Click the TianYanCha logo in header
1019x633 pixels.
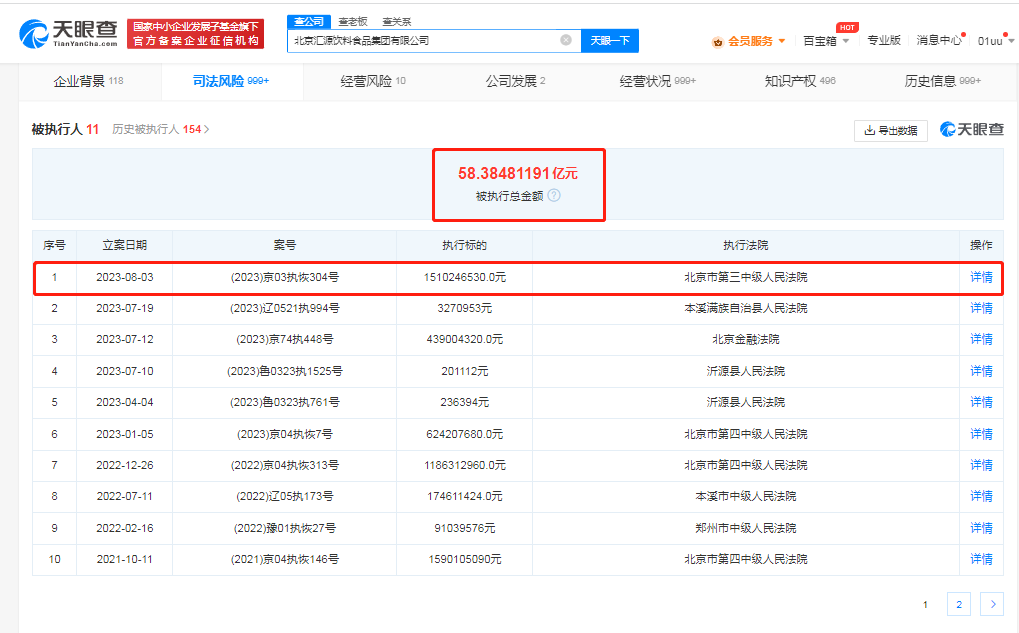[x=68, y=34]
